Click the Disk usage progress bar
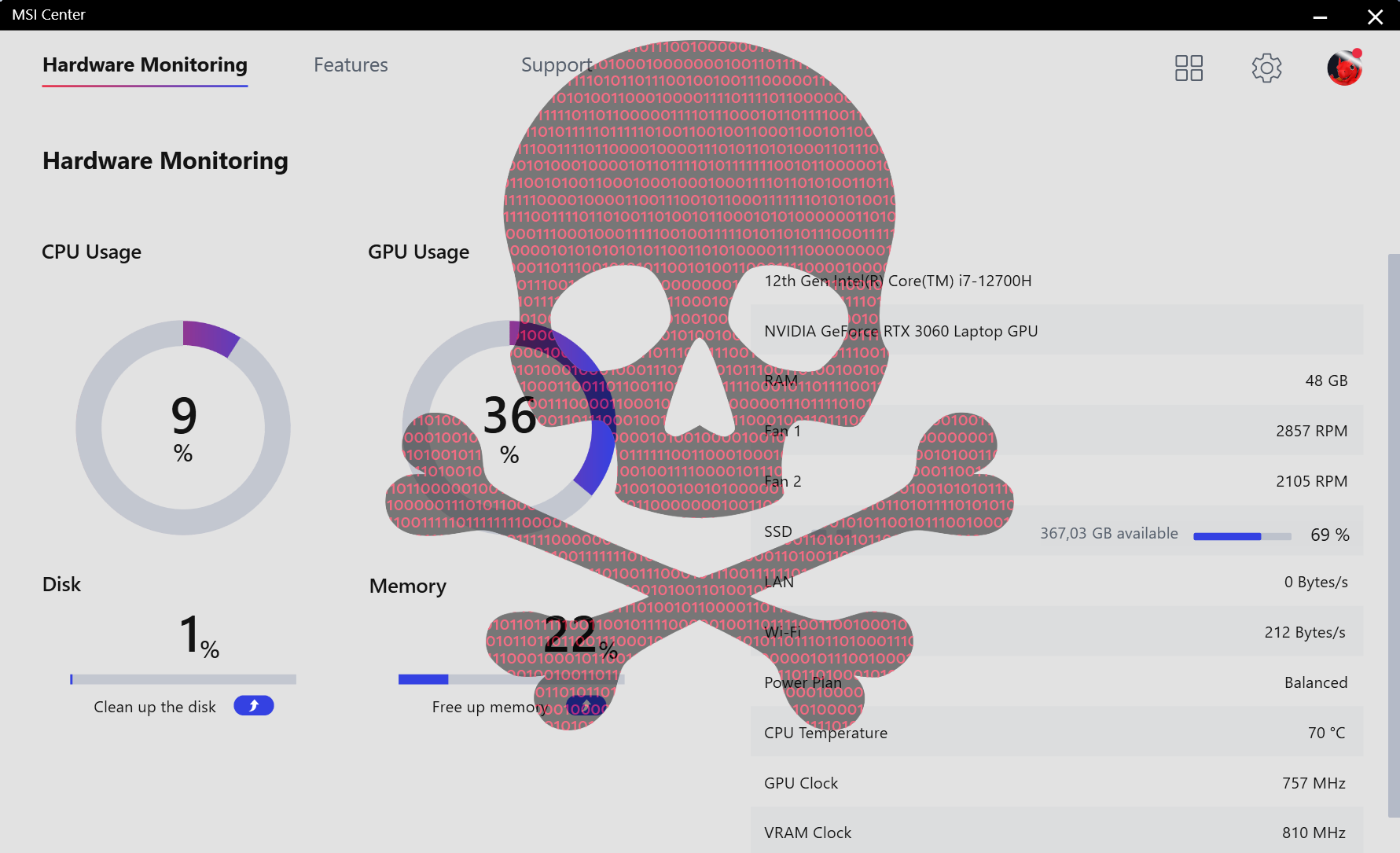Viewport: 1400px width, 853px height. point(183,679)
